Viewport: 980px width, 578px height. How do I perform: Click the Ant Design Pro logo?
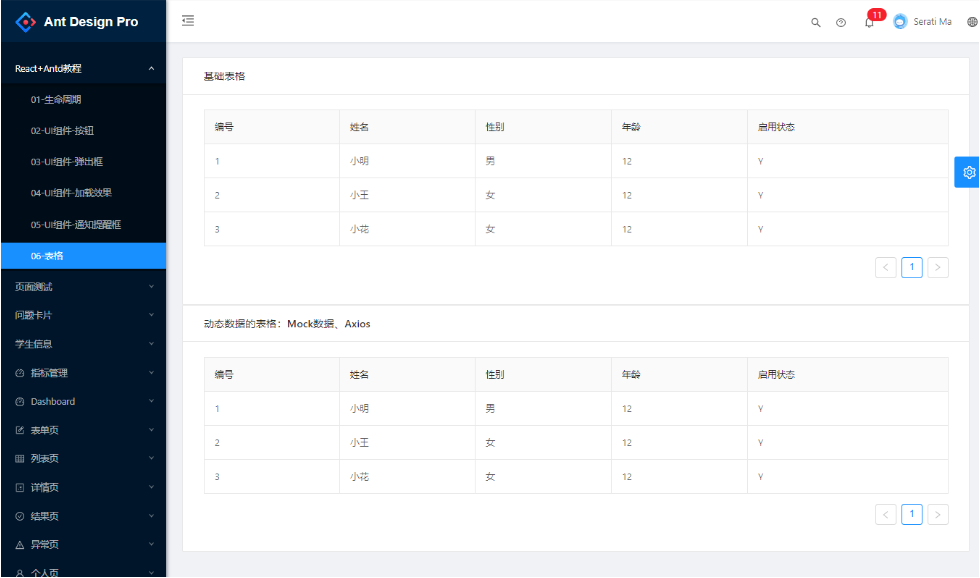(x=75, y=20)
